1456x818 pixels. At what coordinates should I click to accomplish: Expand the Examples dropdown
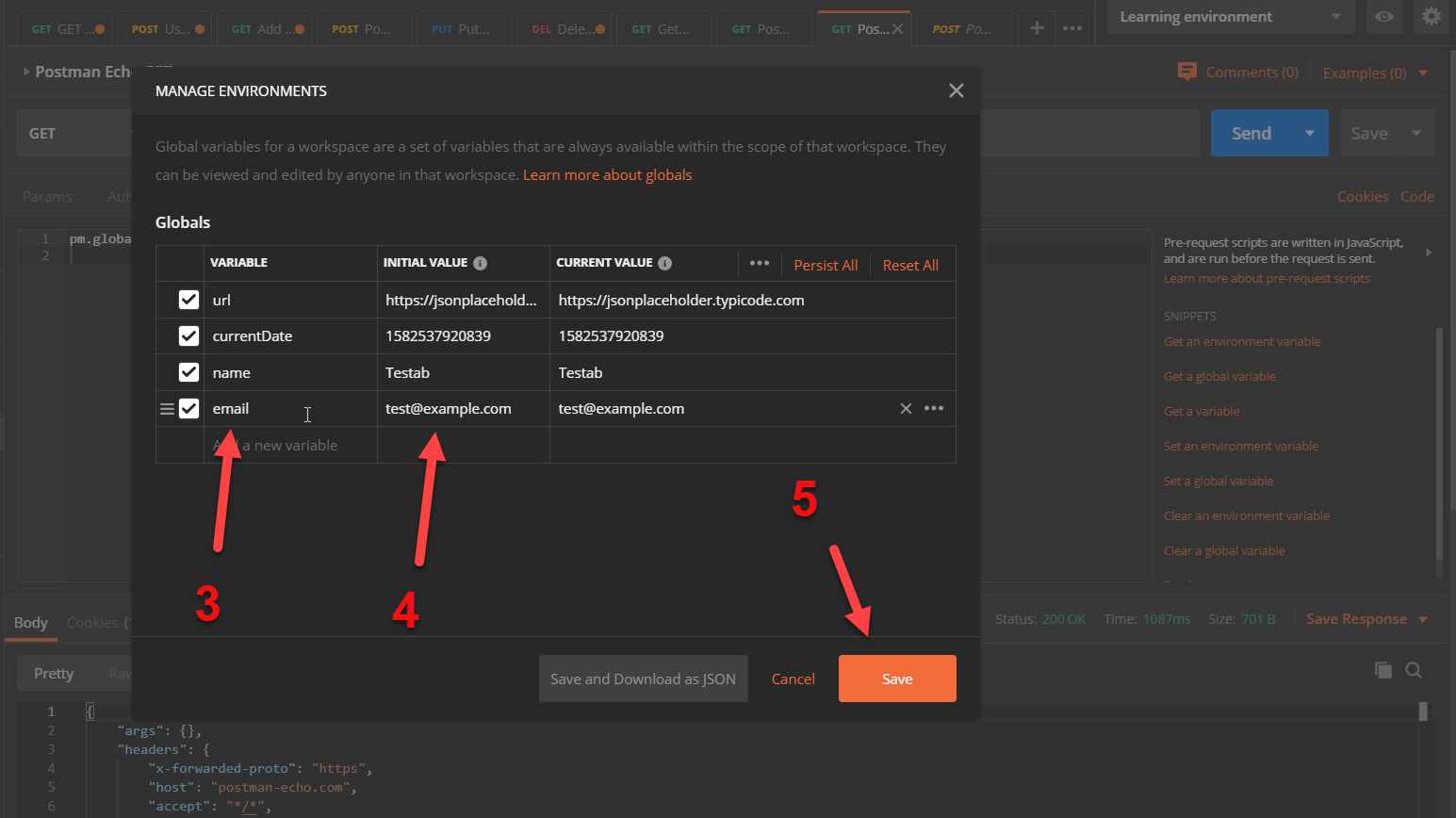point(1375,73)
